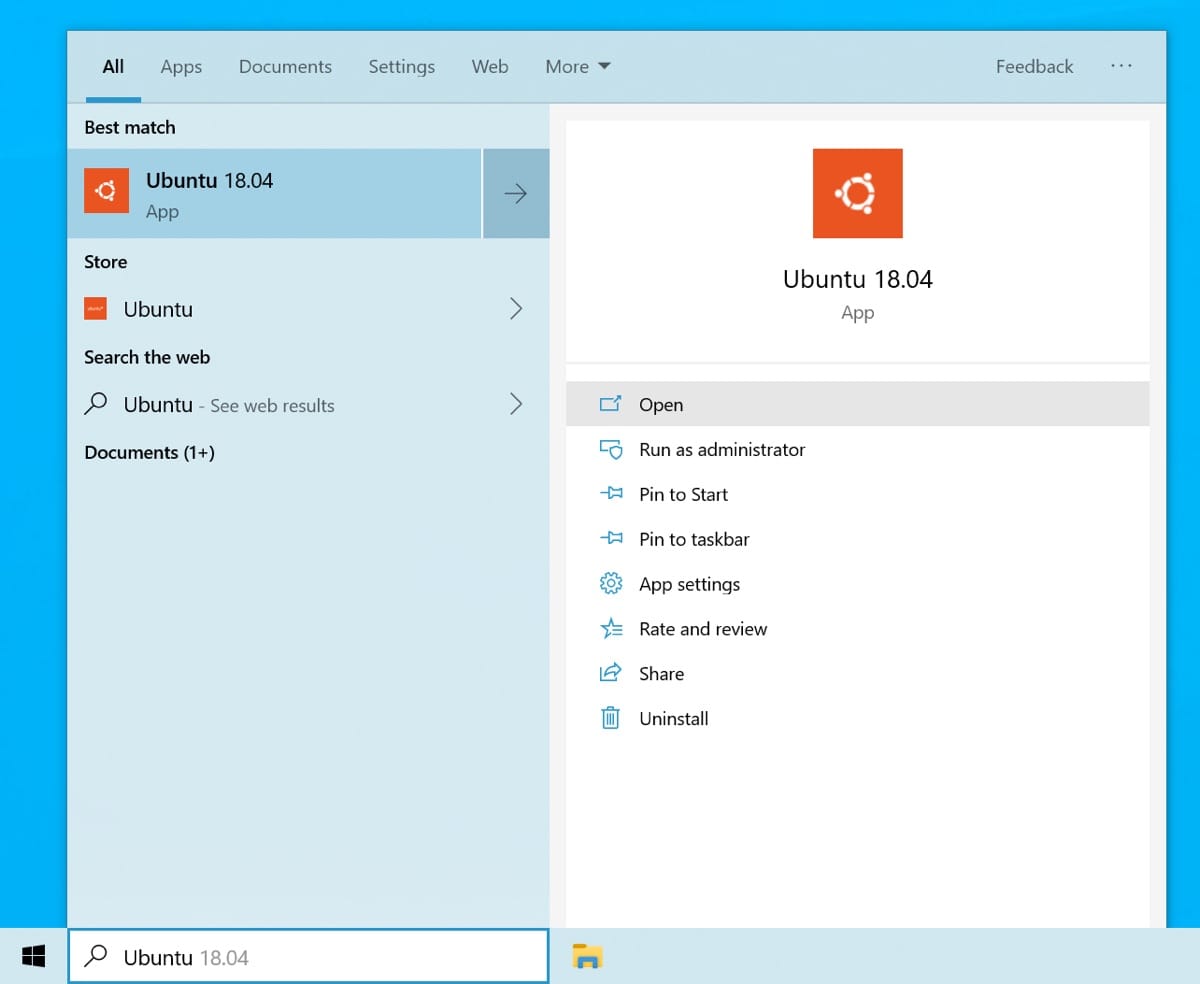Click the Ubuntu 18.04 title in preview pane
This screenshot has width=1200, height=984.
coord(857,279)
